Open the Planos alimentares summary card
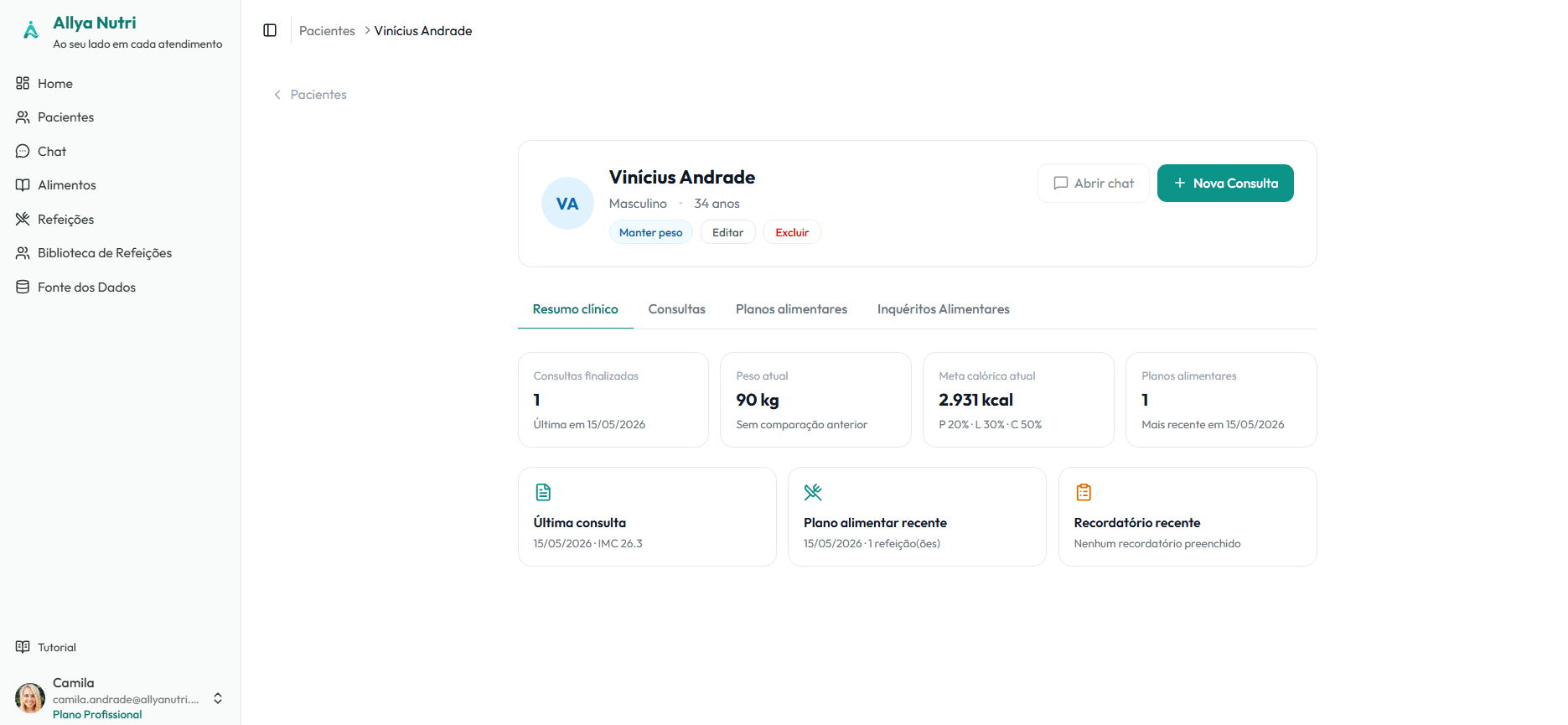 click(1221, 400)
